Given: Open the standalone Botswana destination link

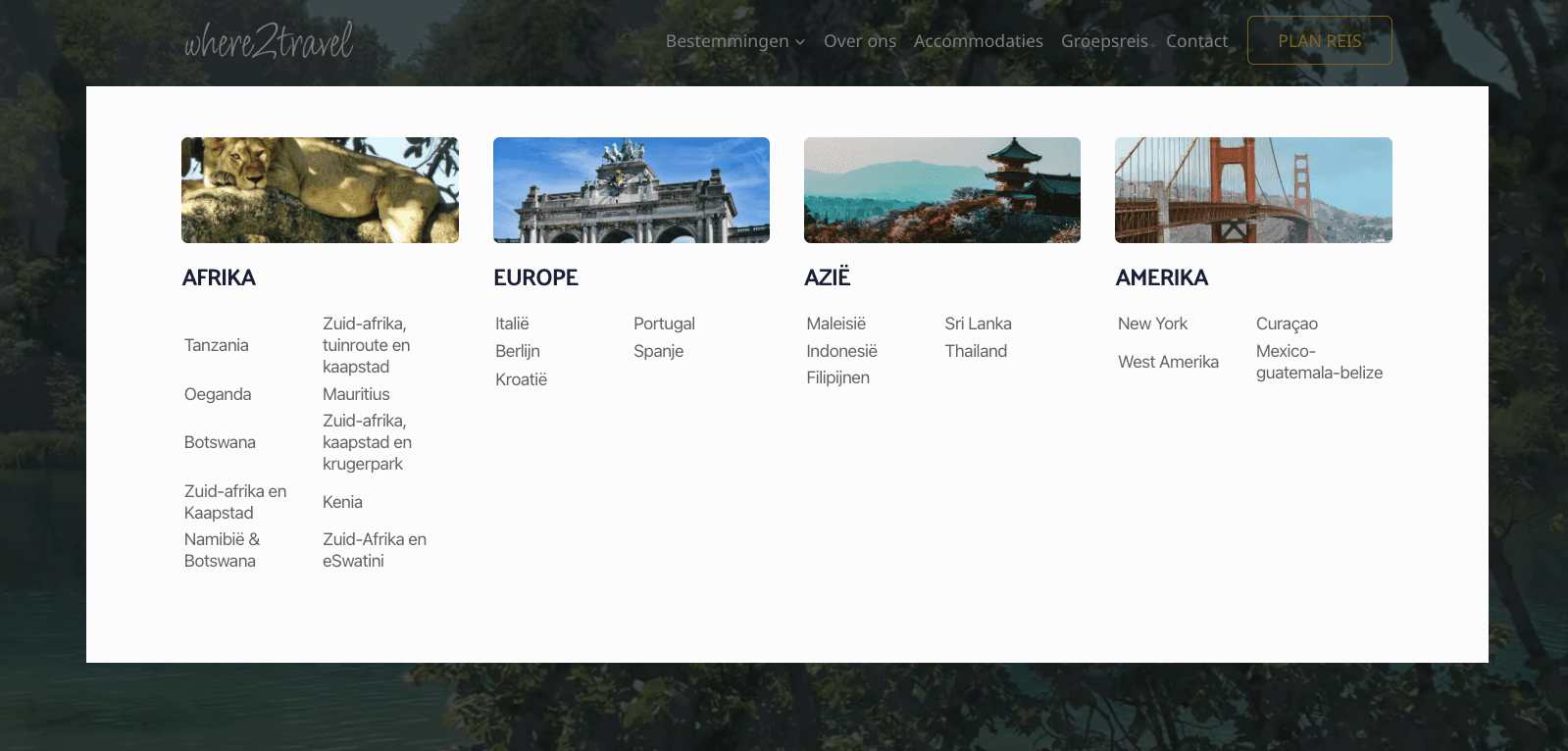Looking at the screenshot, I should click(x=220, y=442).
